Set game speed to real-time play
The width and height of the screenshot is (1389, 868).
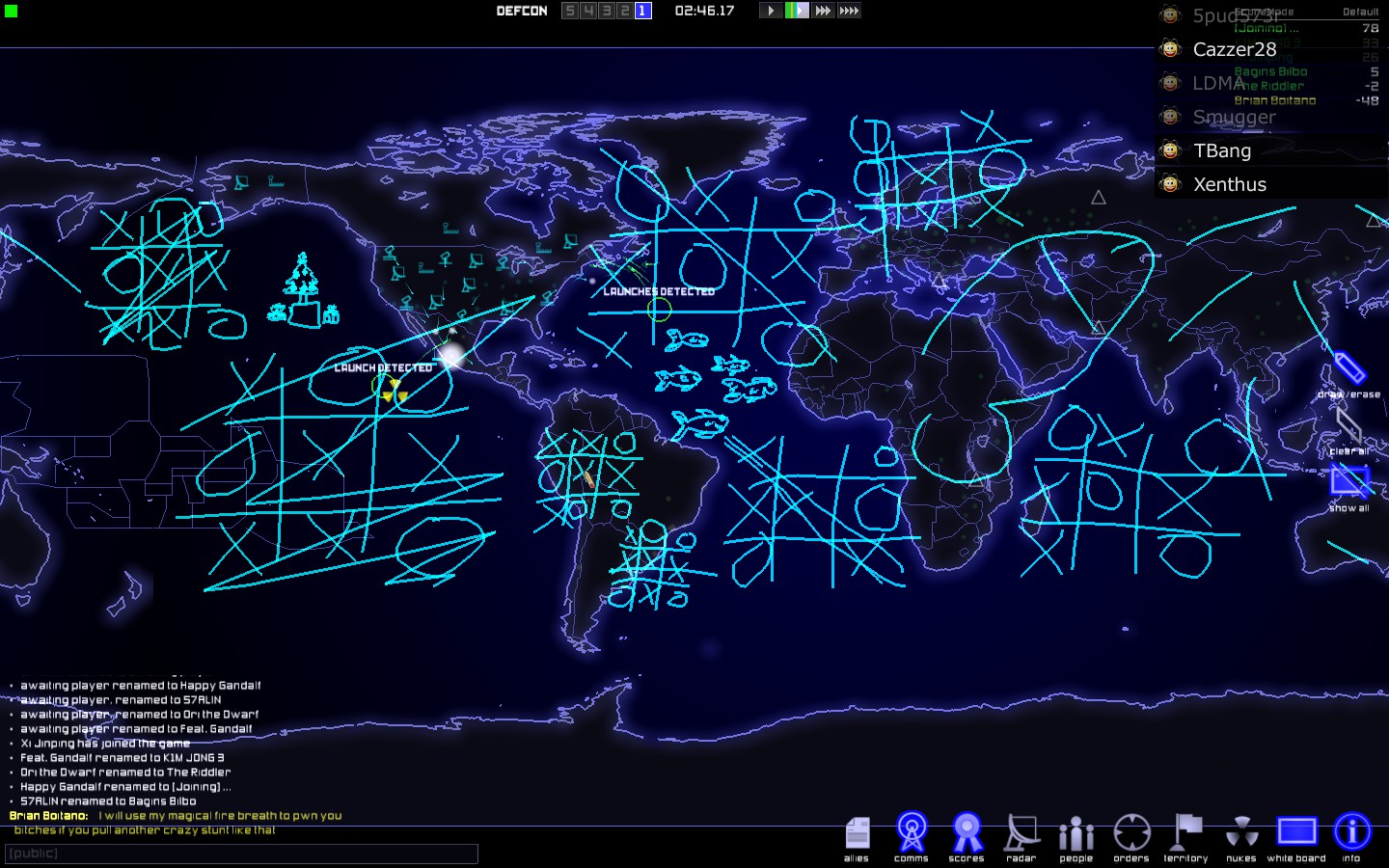[771, 11]
